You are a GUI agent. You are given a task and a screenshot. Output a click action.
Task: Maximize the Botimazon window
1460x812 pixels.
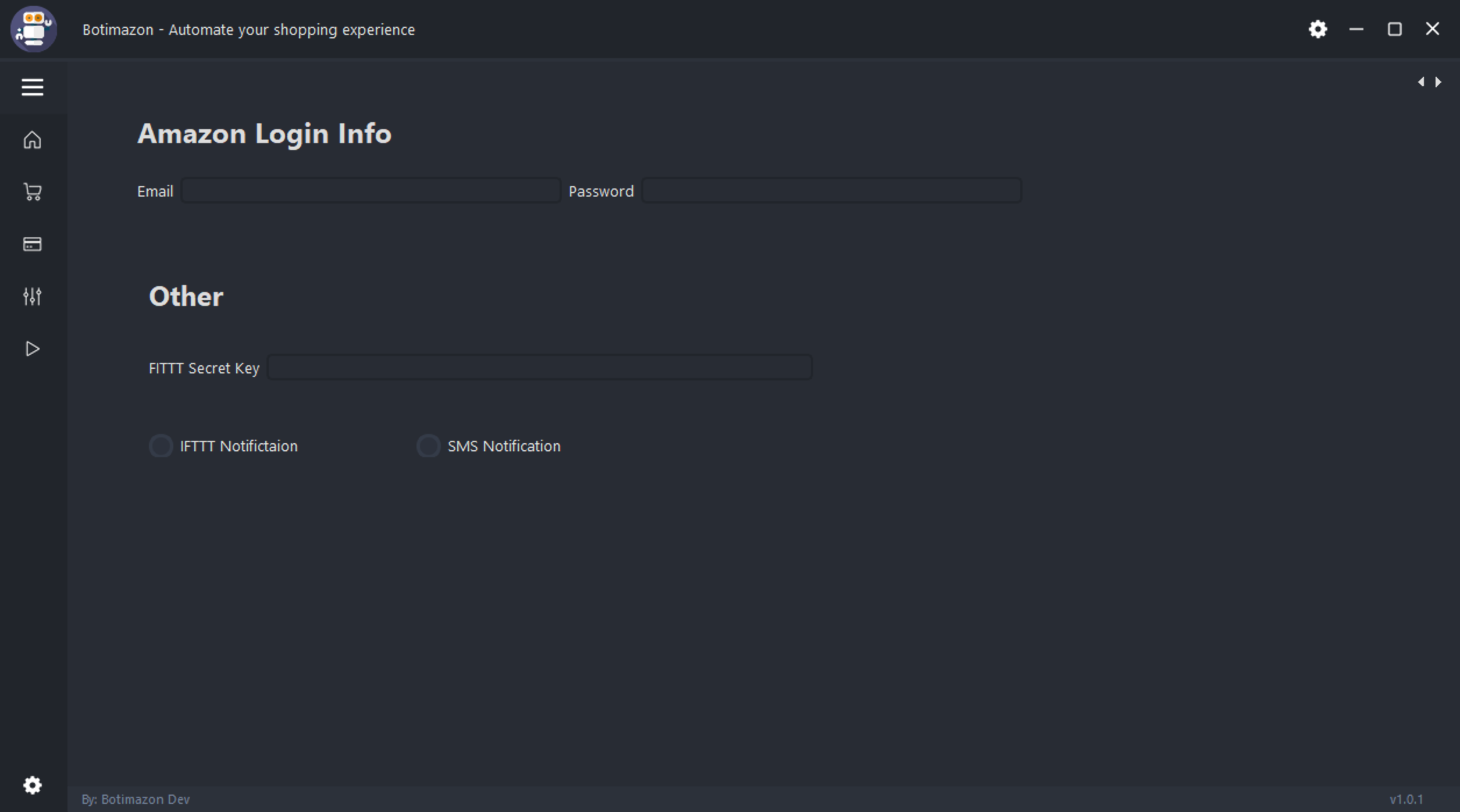(1394, 29)
